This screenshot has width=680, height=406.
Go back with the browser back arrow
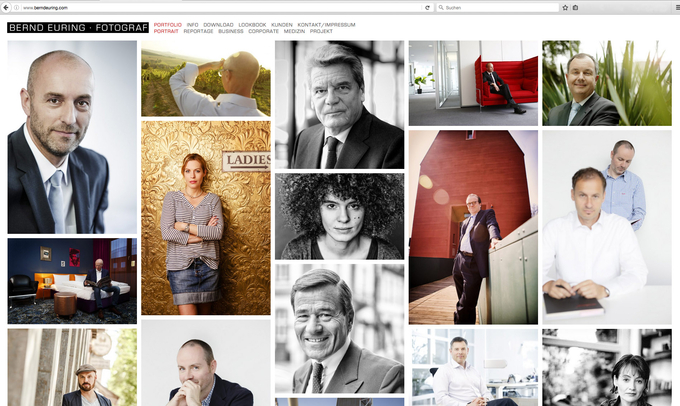[x=6, y=7]
